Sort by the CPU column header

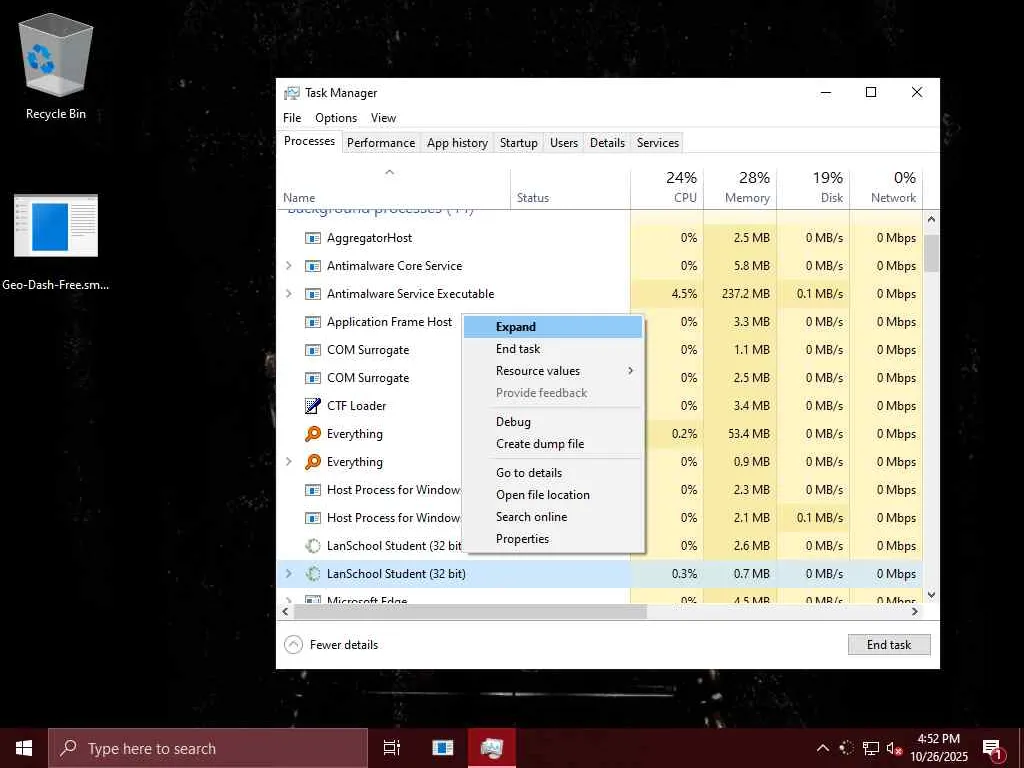(667, 187)
